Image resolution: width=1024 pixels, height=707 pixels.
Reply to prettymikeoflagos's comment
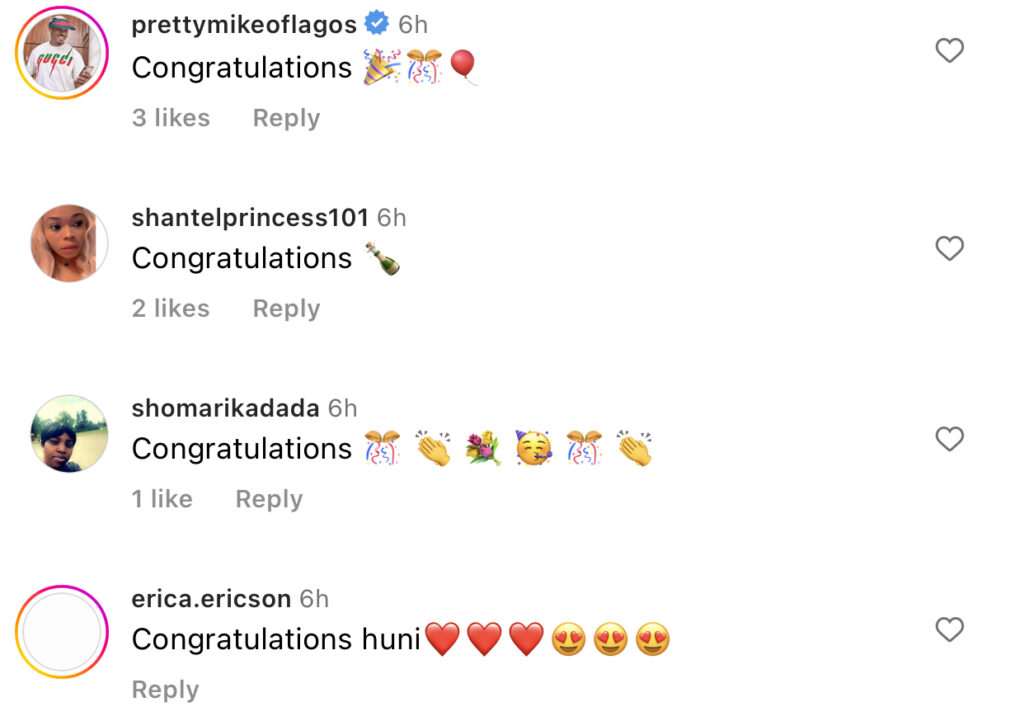click(286, 118)
